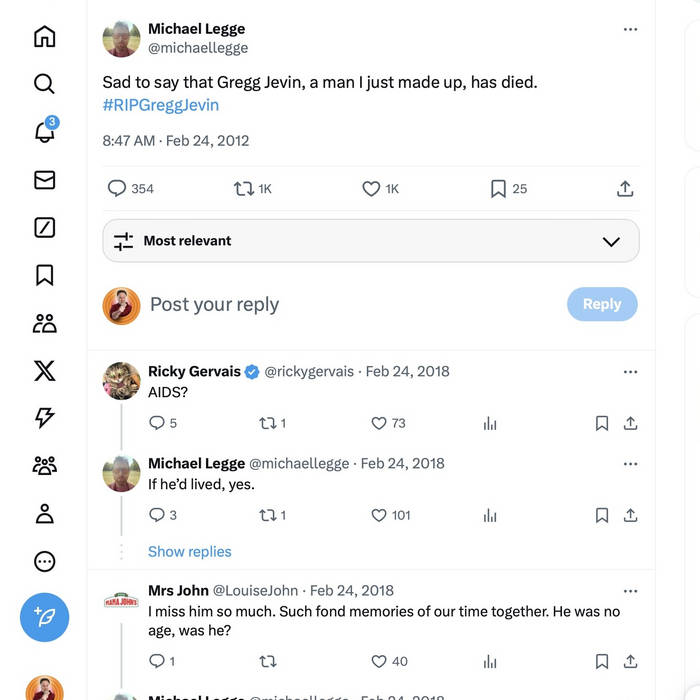Image resolution: width=700 pixels, height=700 pixels.
Task: Open the Premium X logo menu item
Action: click(x=45, y=371)
